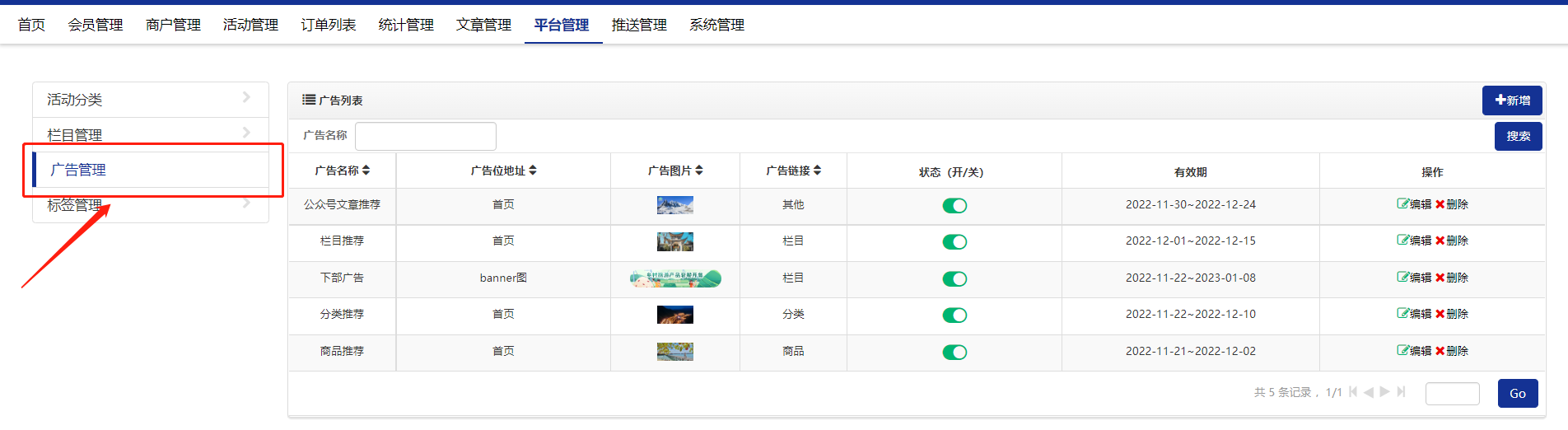Focus the 广告名称 search input field
1568x430 pixels.
425,136
